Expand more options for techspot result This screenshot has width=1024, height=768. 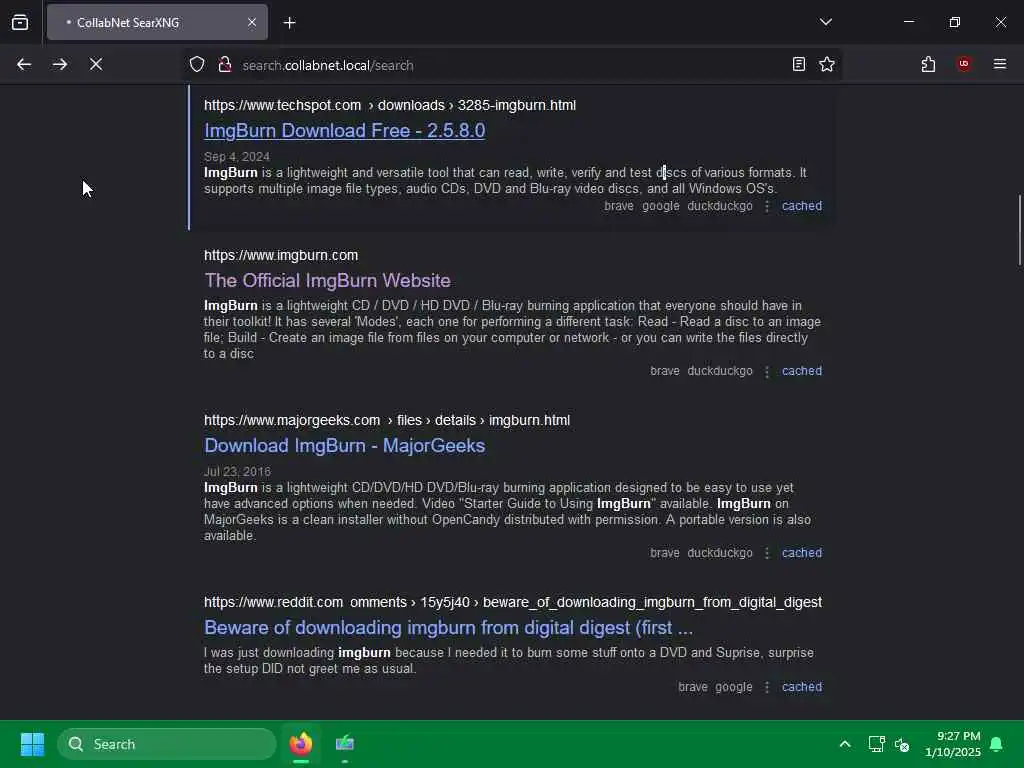tap(767, 206)
